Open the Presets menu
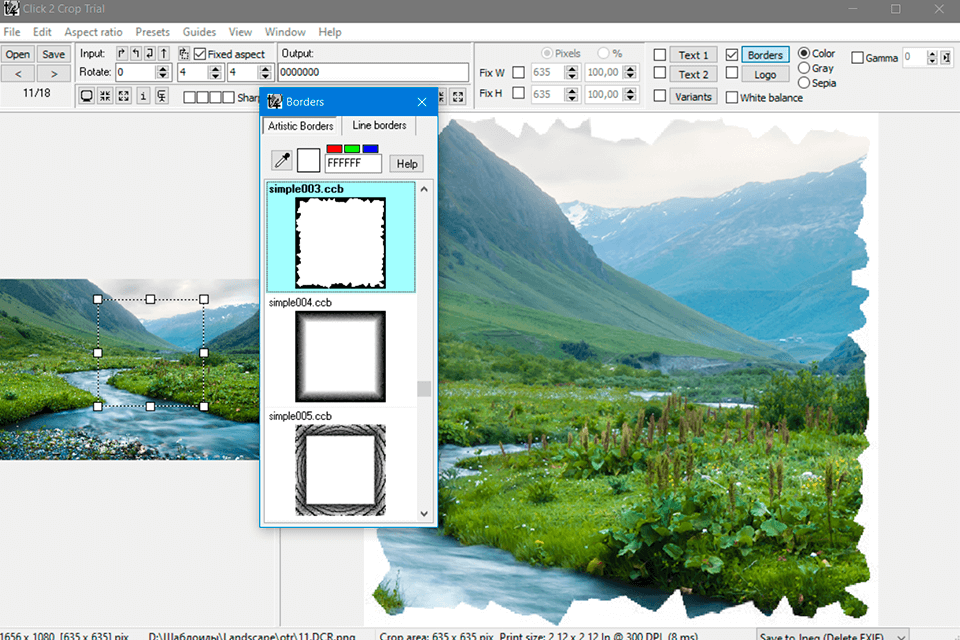 152,32
